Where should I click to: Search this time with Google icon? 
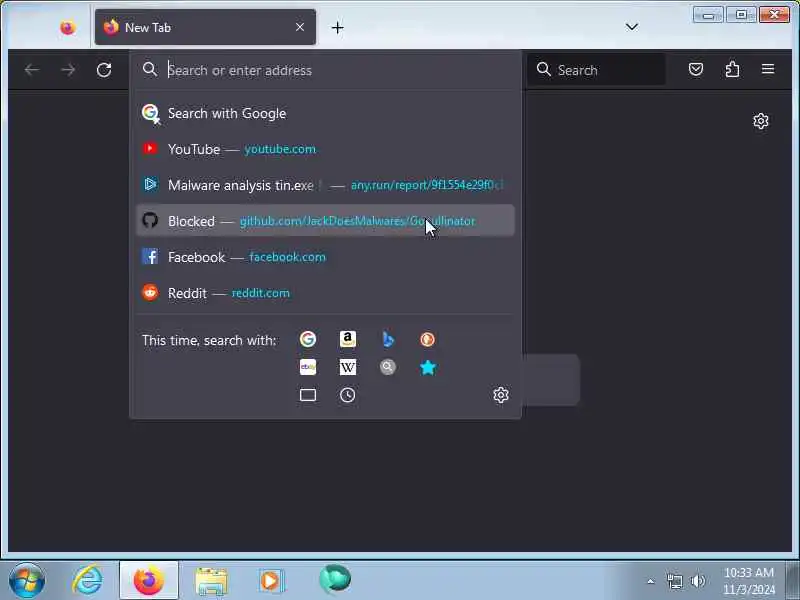(x=308, y=339)
